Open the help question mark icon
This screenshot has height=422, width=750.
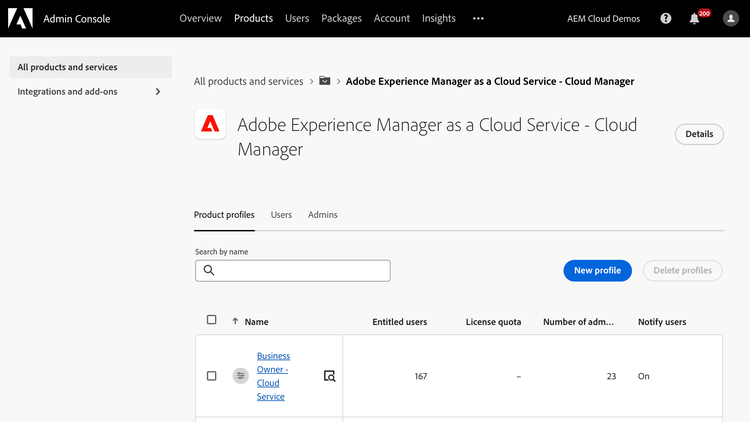click(666, 19)
